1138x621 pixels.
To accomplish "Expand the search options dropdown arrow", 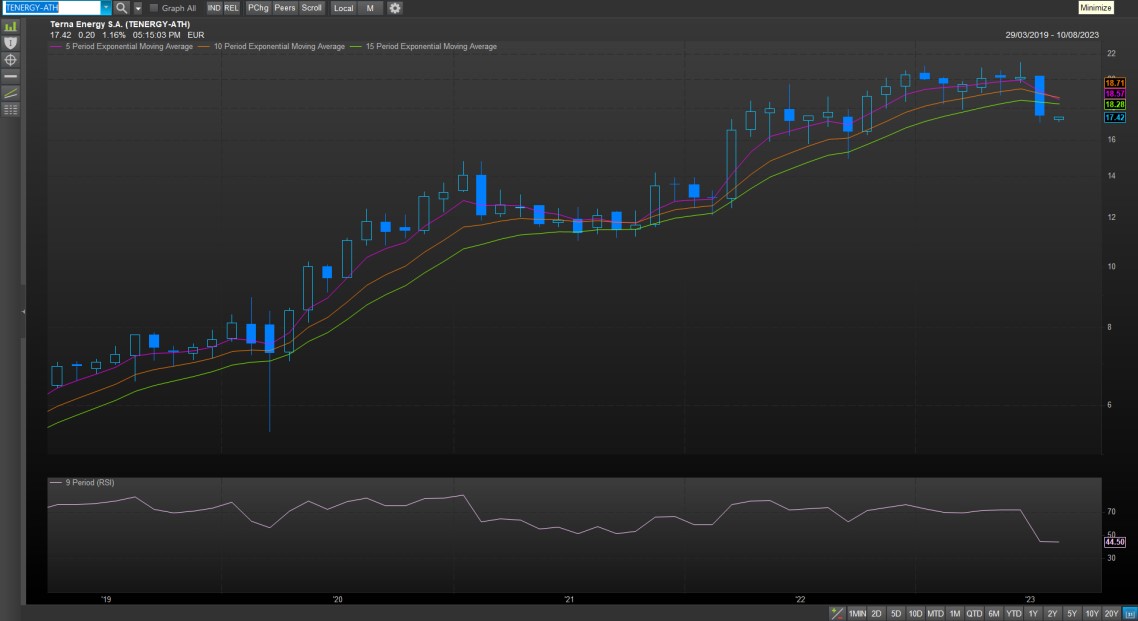I will pyautogui.click(x=138, y=8).
